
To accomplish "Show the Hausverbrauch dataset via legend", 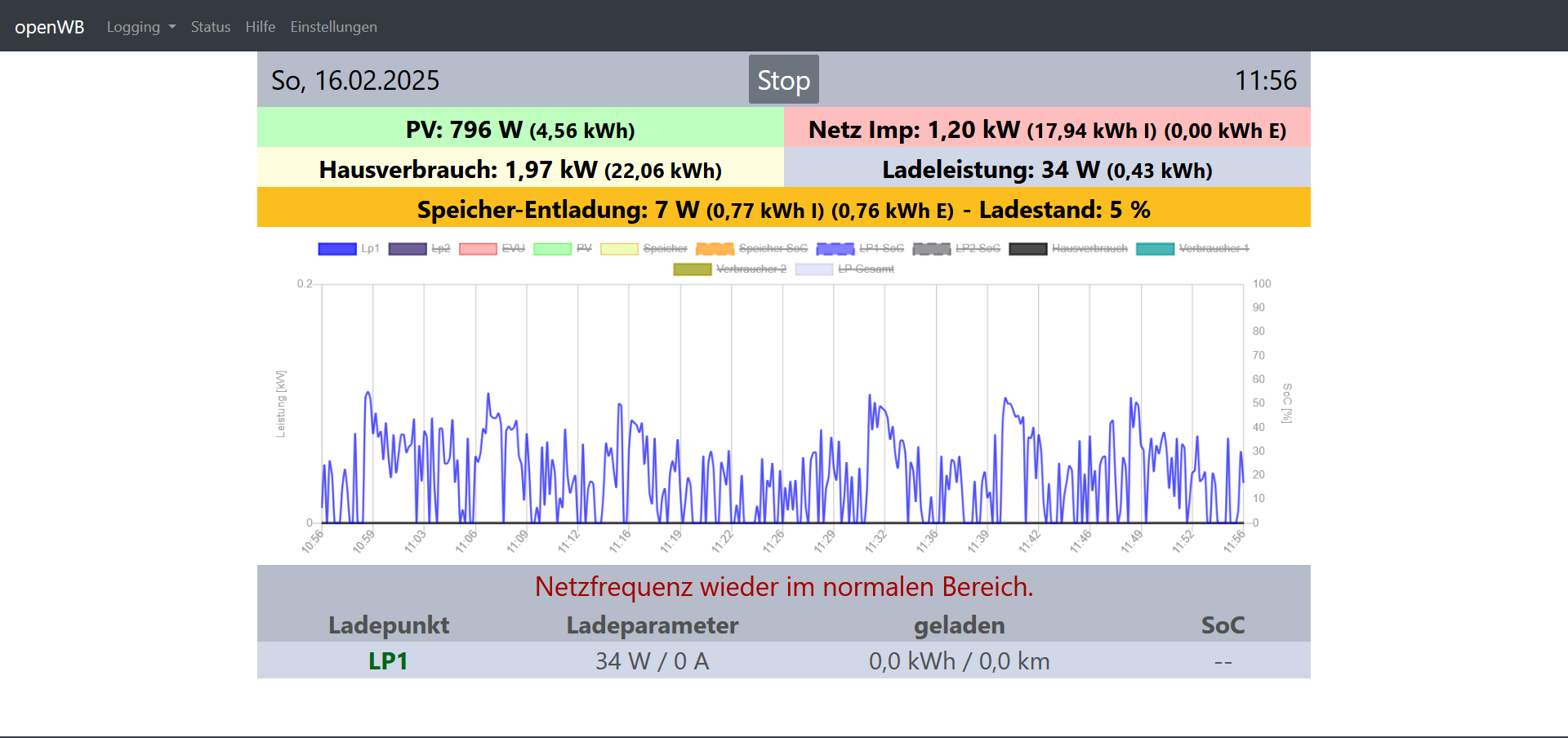I will click(1068, 248).
